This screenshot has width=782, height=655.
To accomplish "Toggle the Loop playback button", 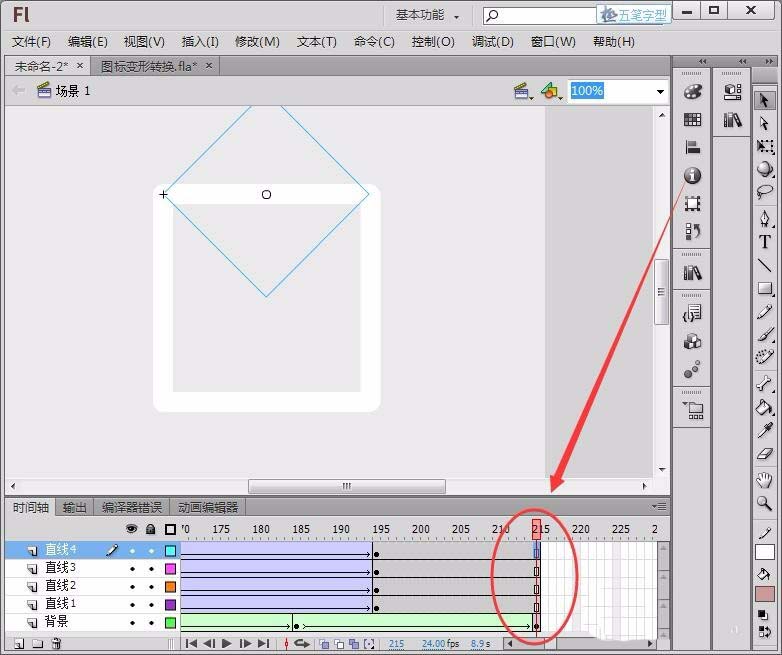I will pos(302,644).
